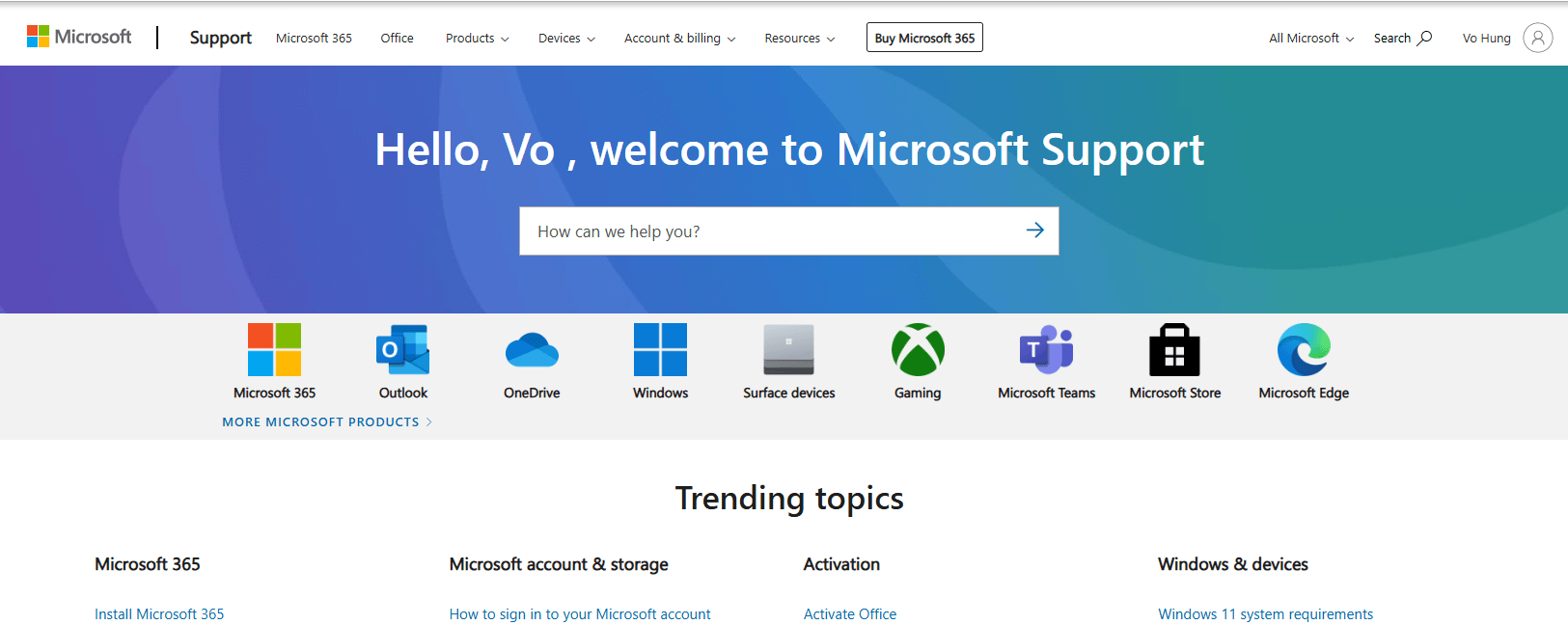
Task: Expand the Products dropdown menu
Action: (x=477, y=39)
